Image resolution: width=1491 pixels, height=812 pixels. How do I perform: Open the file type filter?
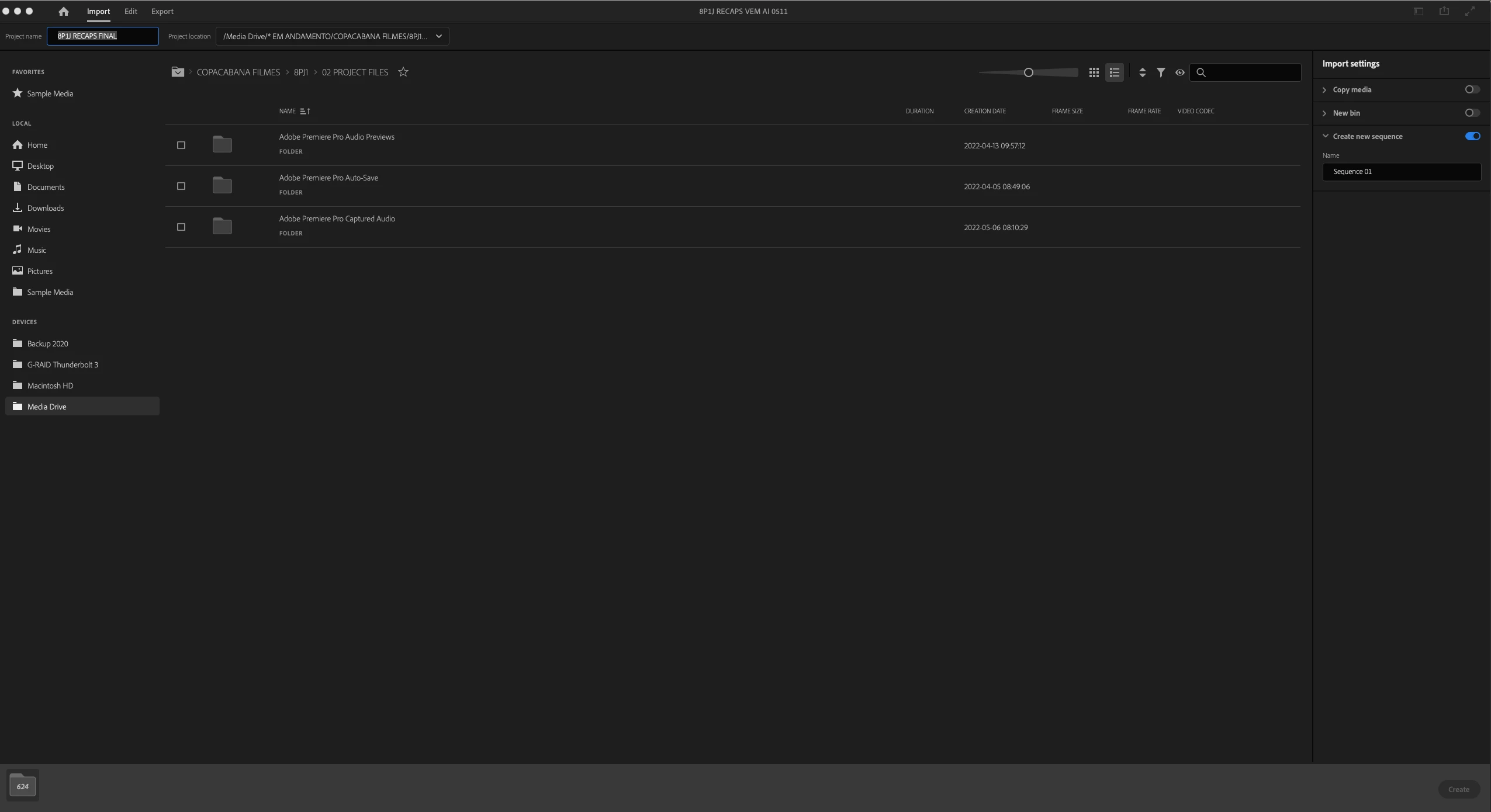coord(1161,72)
